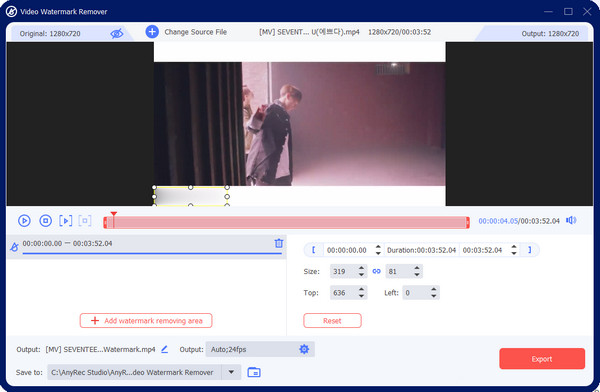
Task: Expand the Save to path dropdown
Action: [x=231, y=372]
